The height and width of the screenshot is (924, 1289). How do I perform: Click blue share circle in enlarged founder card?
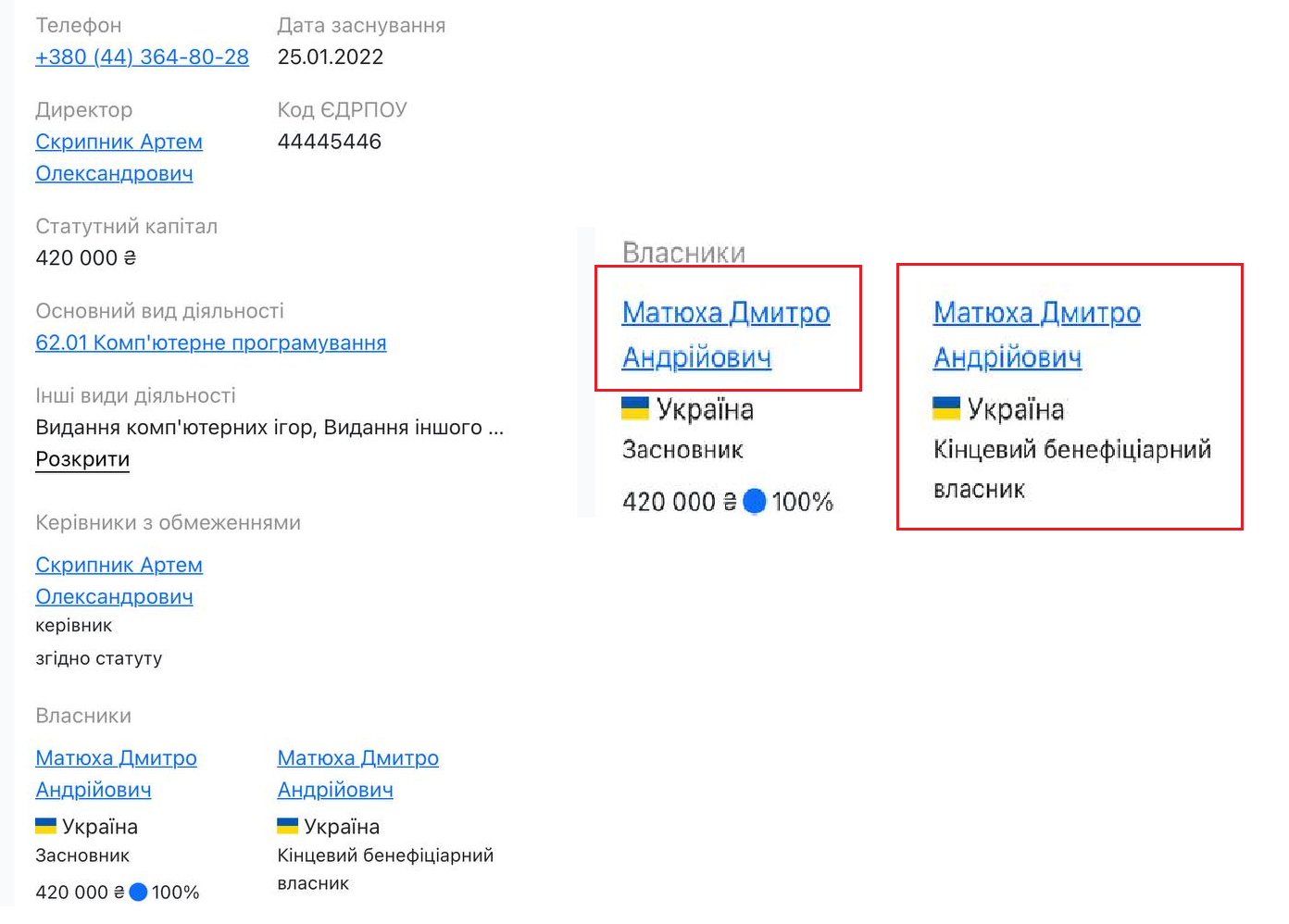[x=755, y=501]
